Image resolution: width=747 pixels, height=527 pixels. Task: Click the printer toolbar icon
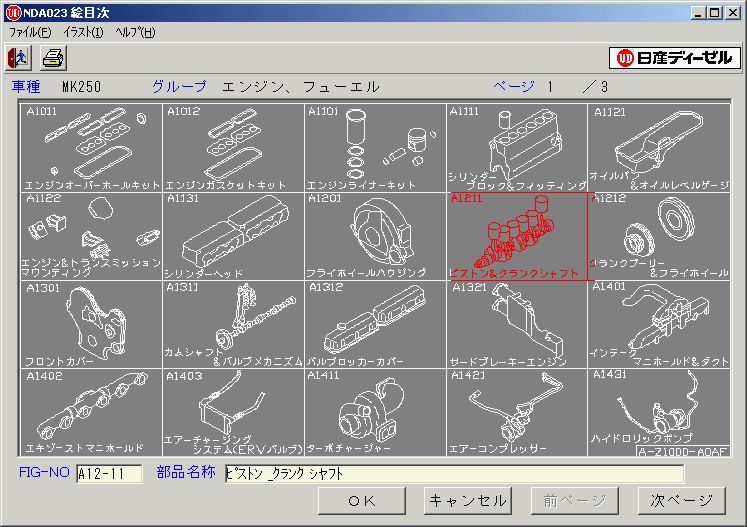[52, 57]
